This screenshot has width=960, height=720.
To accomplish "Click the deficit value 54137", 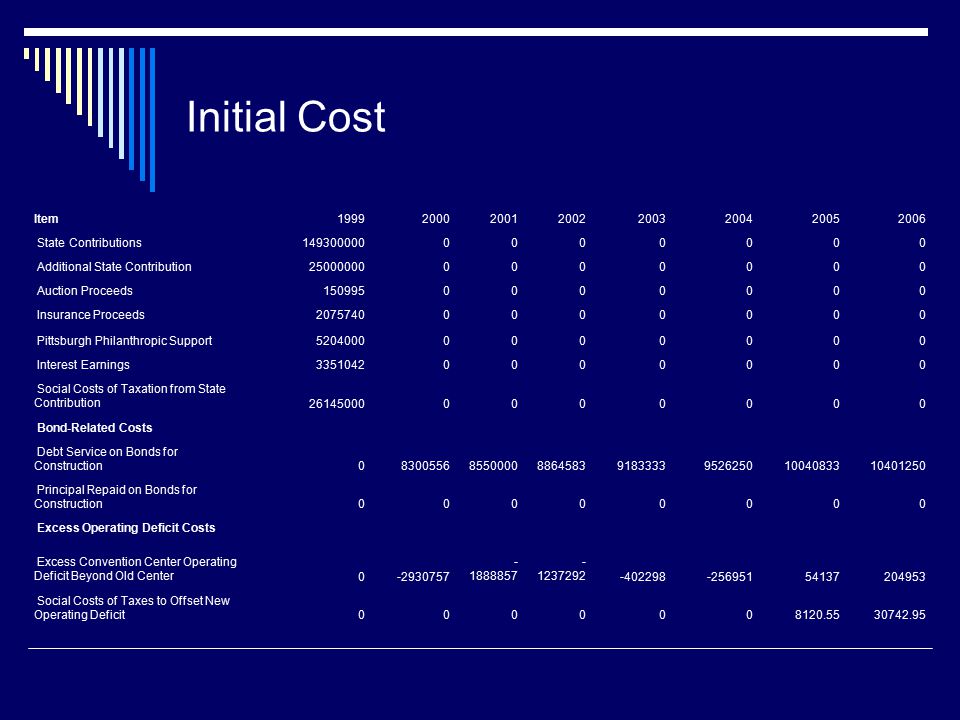I will [822, 577].
